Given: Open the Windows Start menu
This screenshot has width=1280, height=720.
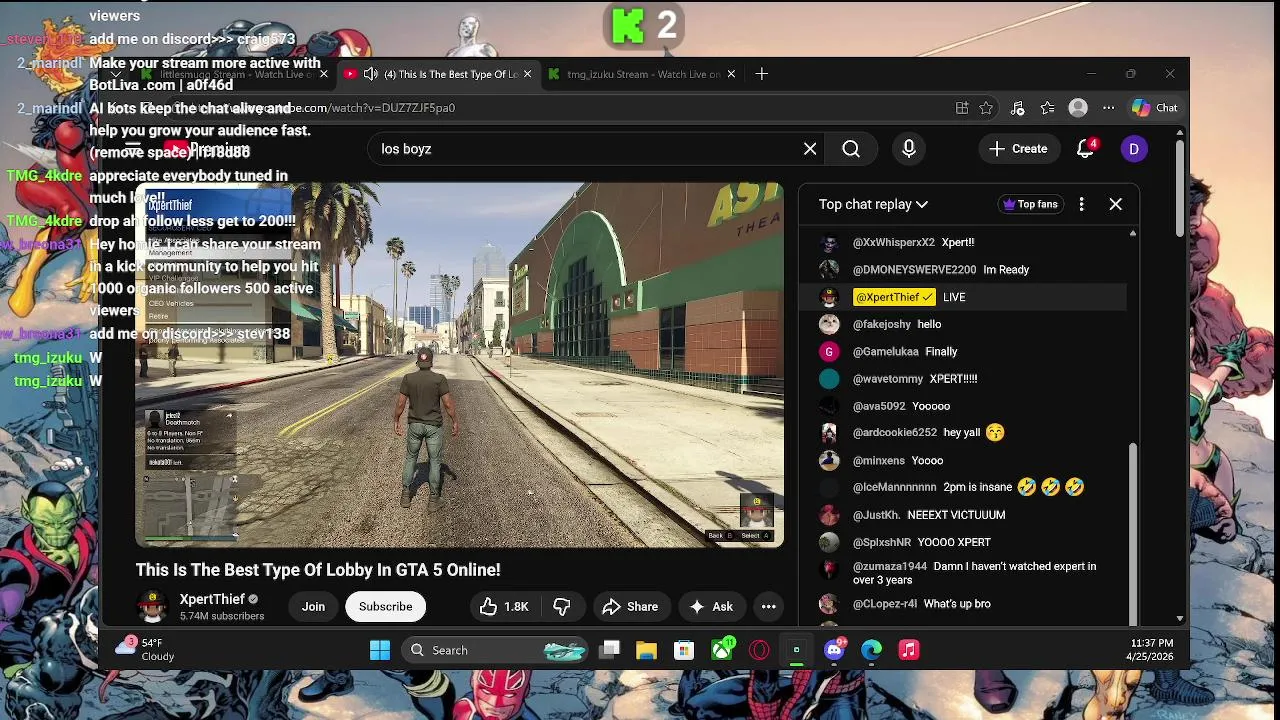Looking at the screenshot, I should 380,650.
